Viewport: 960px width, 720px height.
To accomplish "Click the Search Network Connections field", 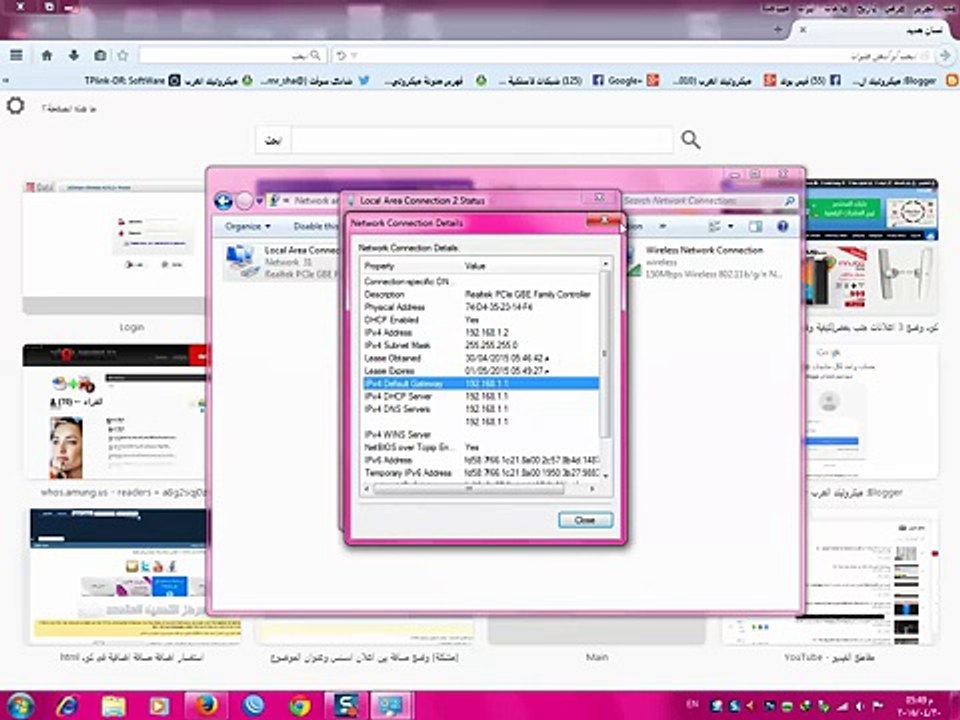I will pyautogui.click(x=709, y=201).
